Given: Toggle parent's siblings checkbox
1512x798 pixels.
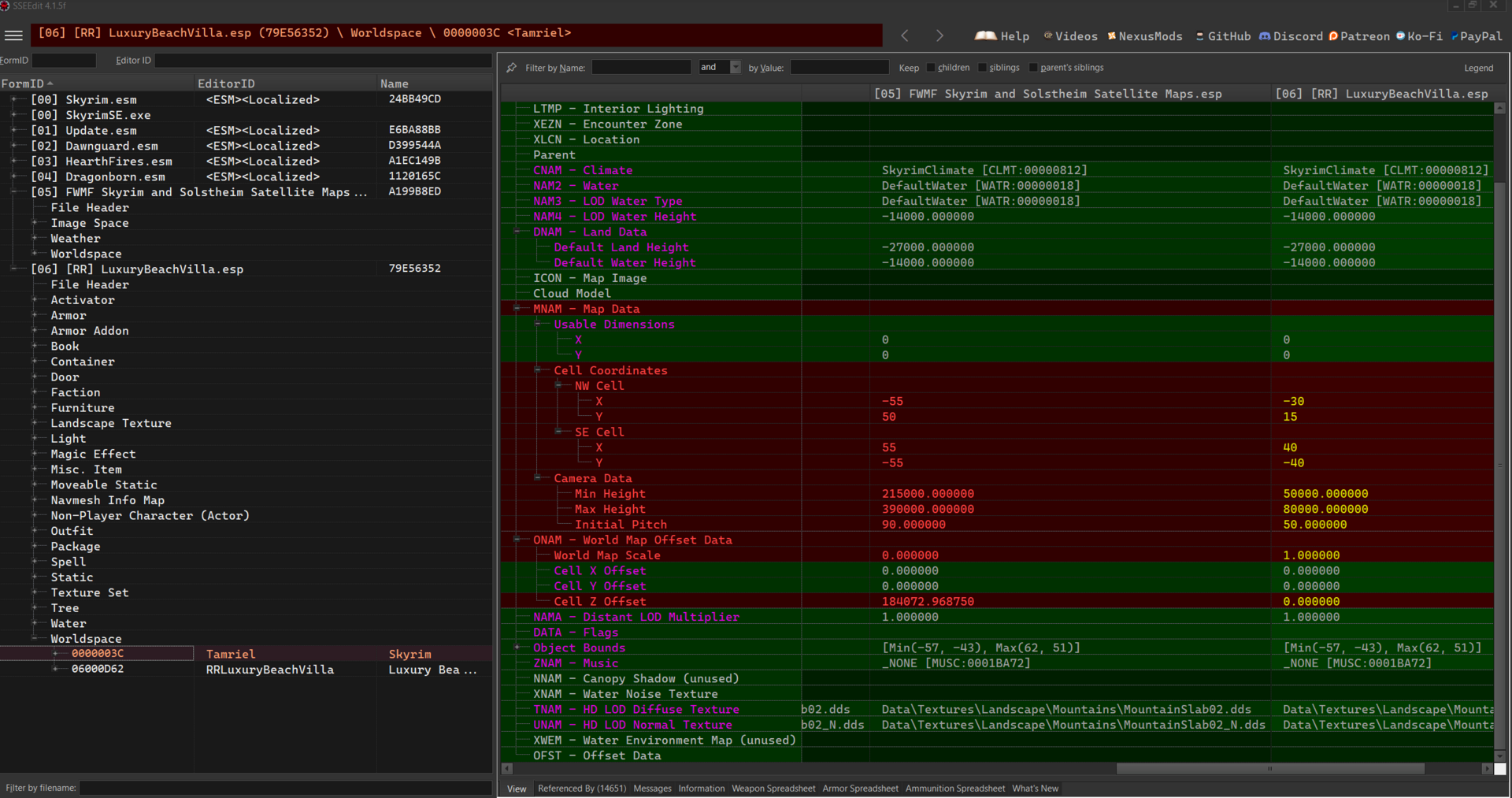Looking at the screenshot, I should 1033,68.
